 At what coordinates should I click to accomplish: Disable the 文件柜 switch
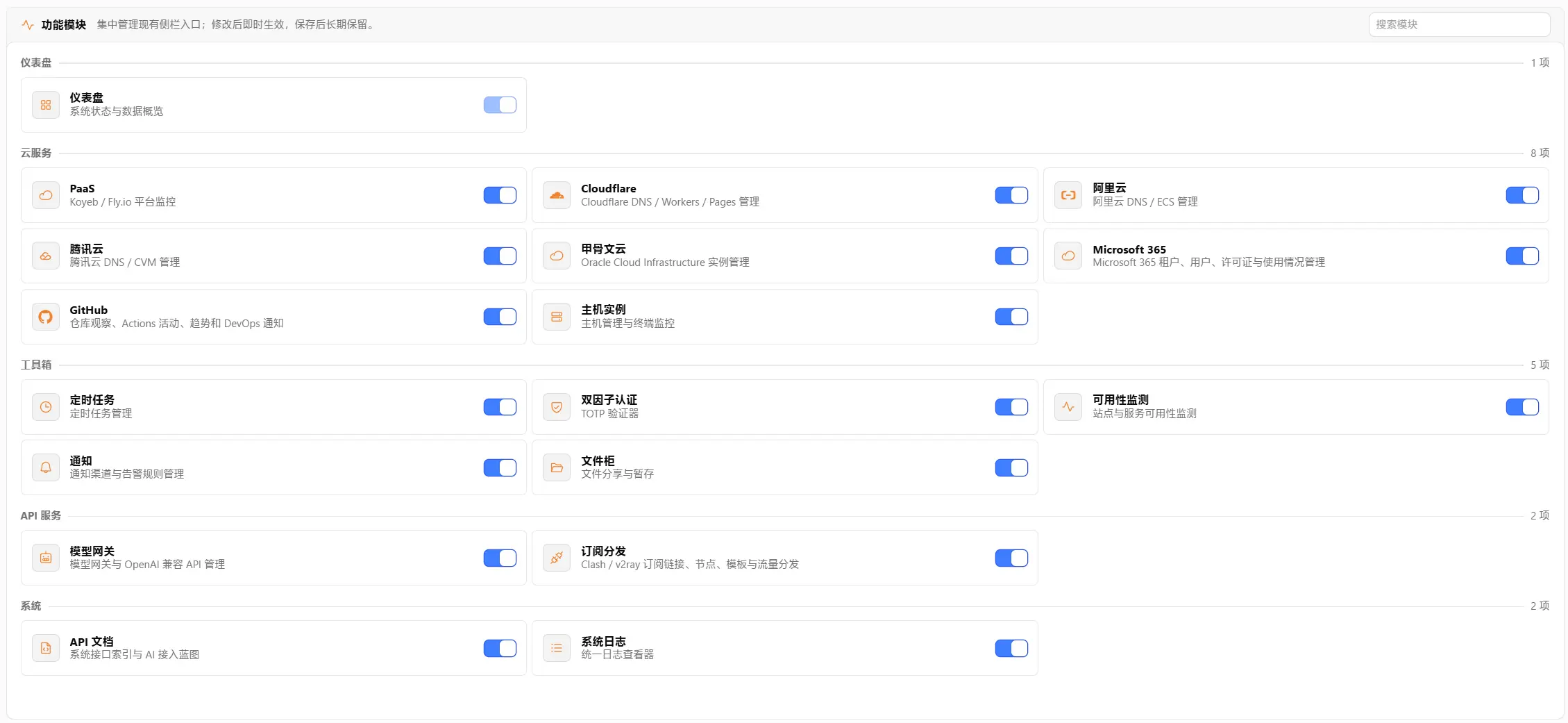[x=1011, y=467]
